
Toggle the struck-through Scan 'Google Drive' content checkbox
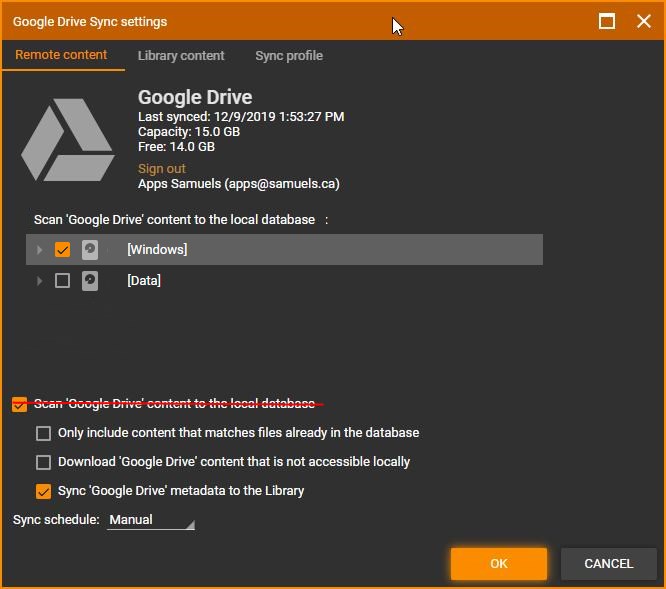coord(19,404)
